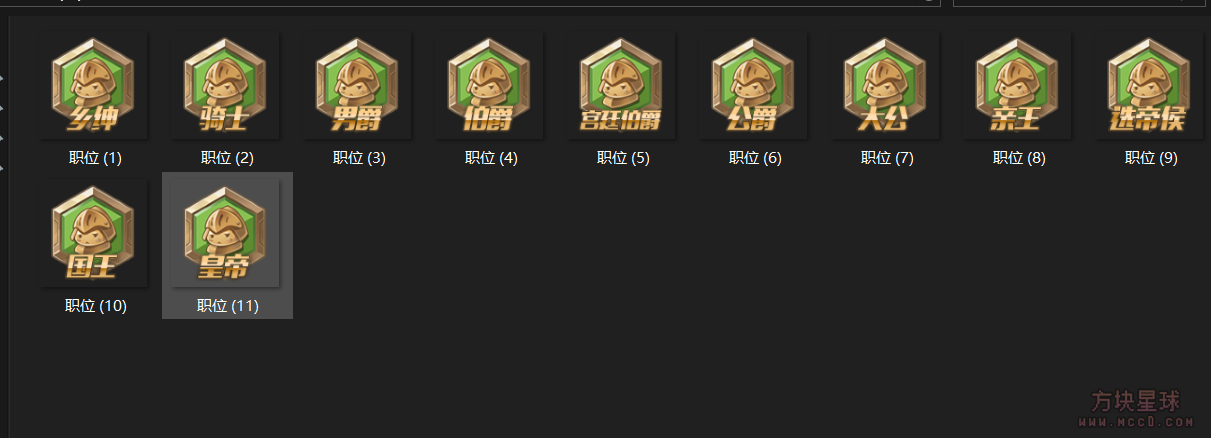Click the address bar field

[x=470, y=3]
